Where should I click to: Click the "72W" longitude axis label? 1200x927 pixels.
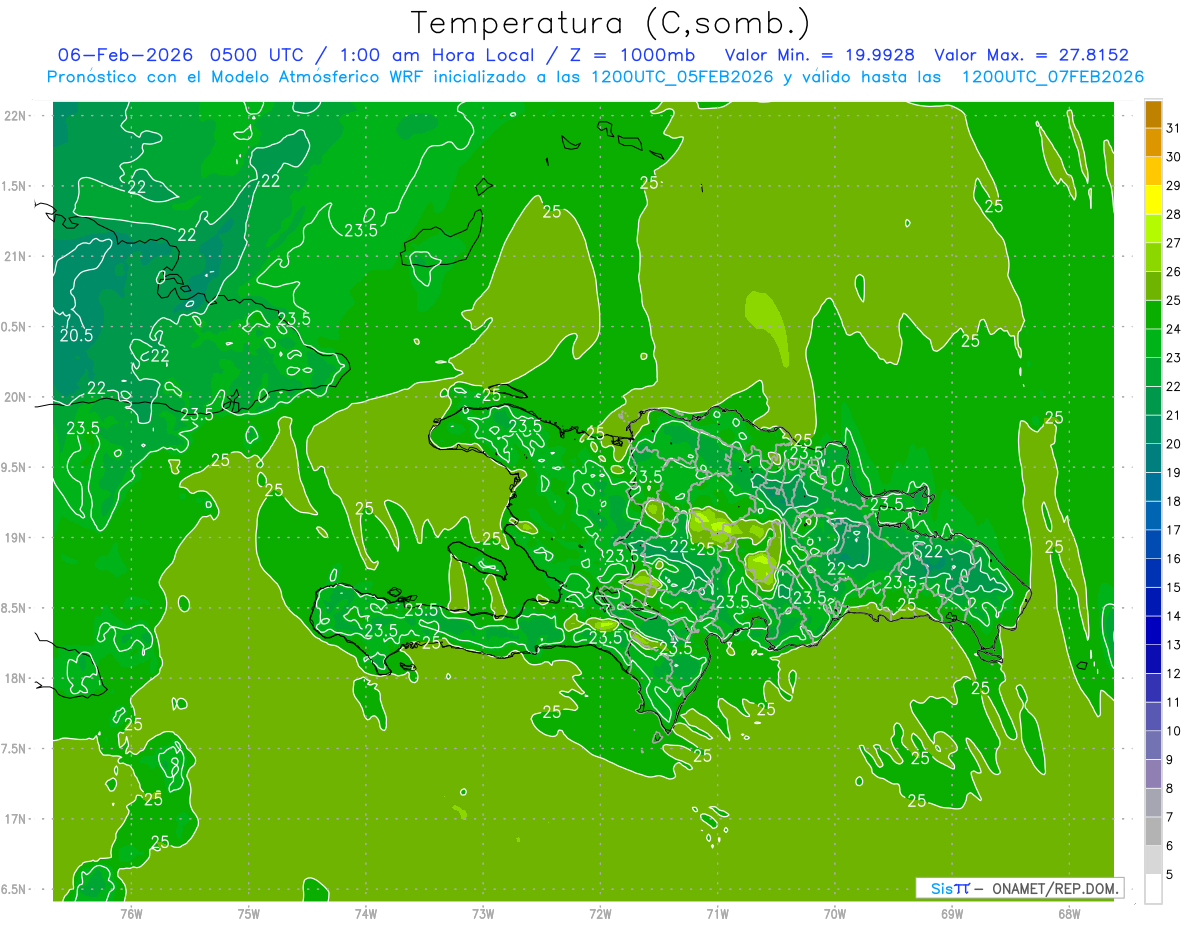(x=600, y=913)
